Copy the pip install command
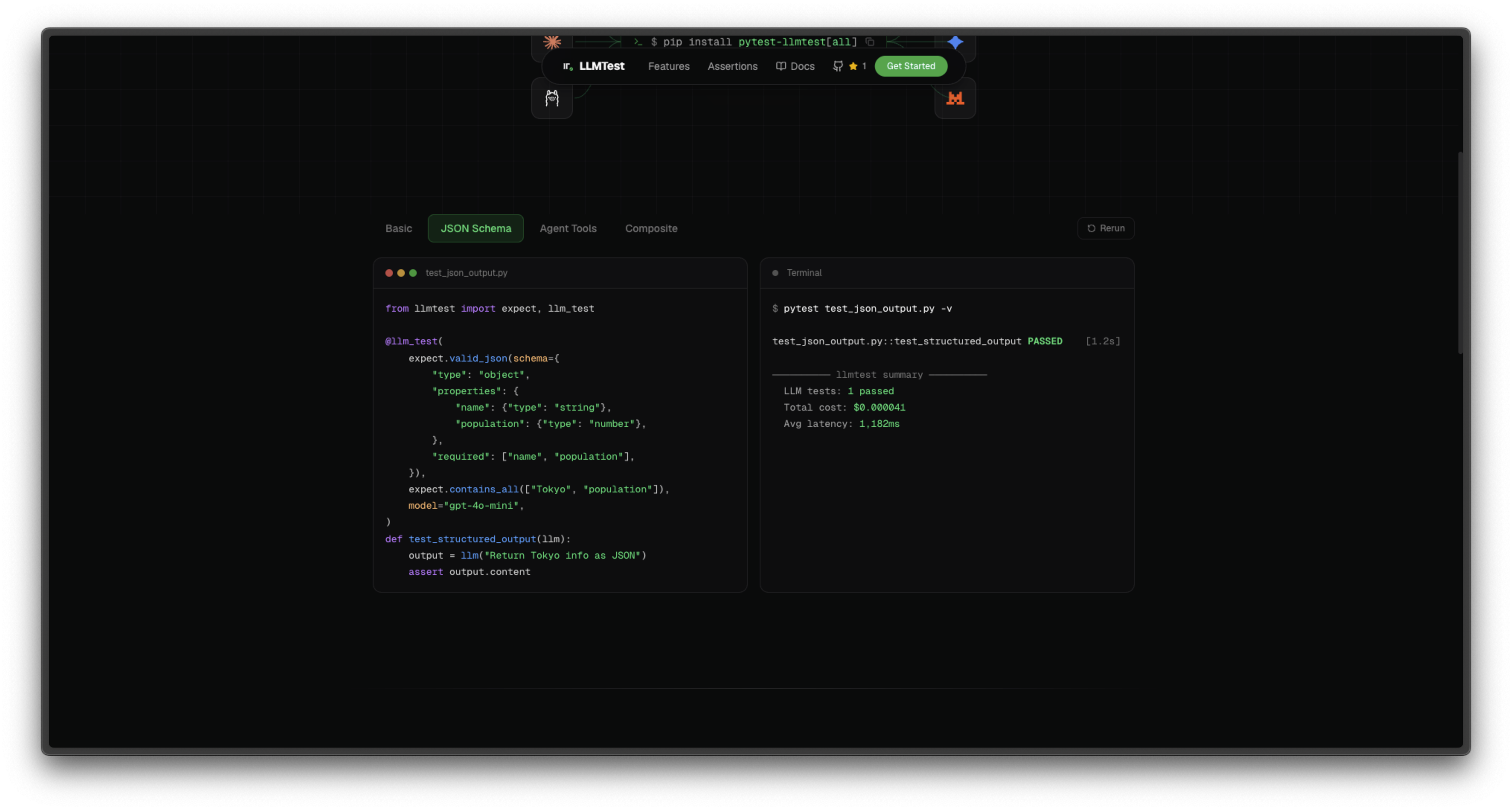The width and height of the screenshot is (1512, 810). point(871,42)
